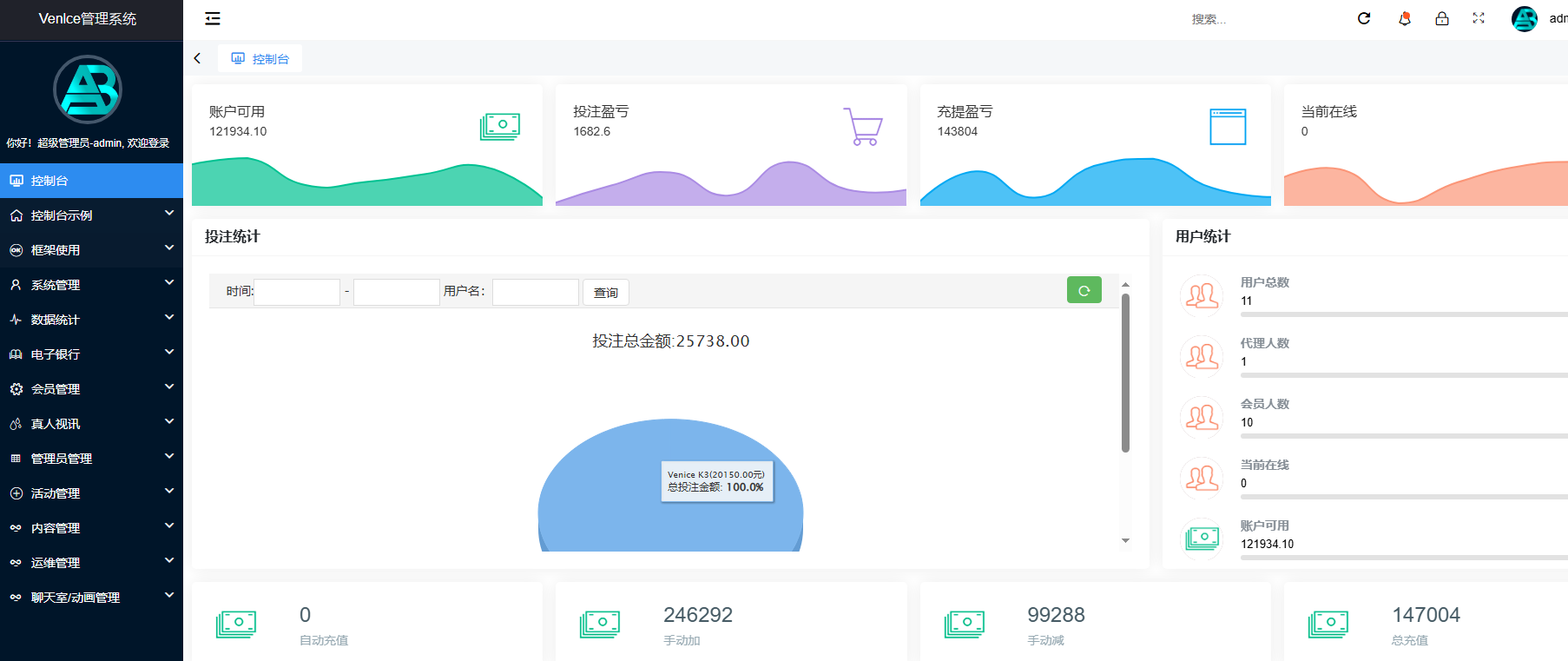Click the AB logo in the sidebar
The height and width of the screenshot is (661, 1568).
pos(88,89)
